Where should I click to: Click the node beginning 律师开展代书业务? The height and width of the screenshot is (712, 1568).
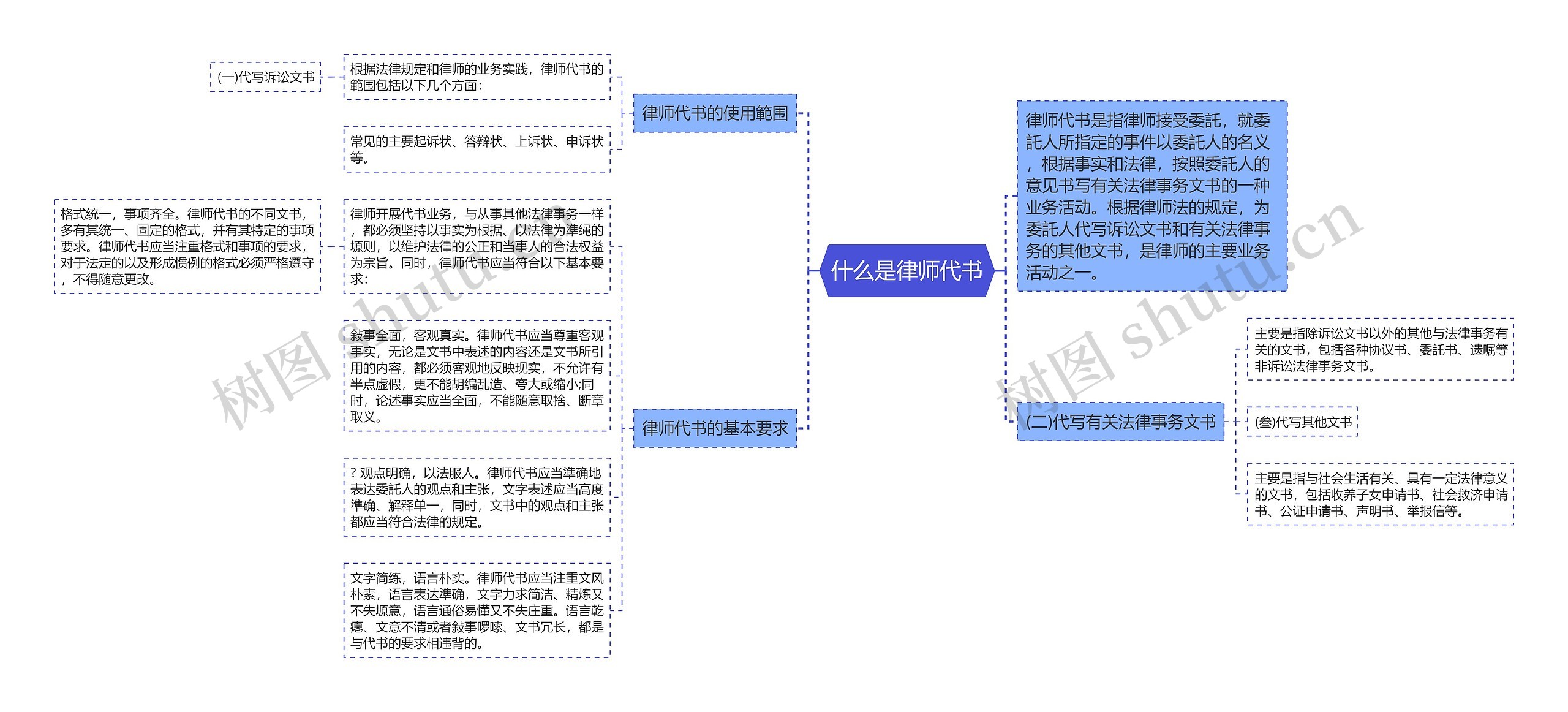pyautogui.click(x=477, y=246)
